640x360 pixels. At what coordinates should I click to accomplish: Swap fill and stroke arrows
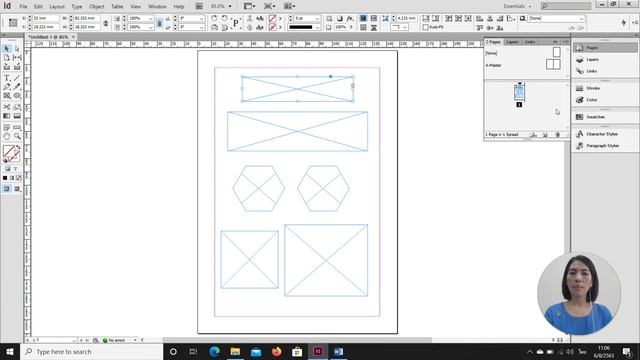coord(18,148)
